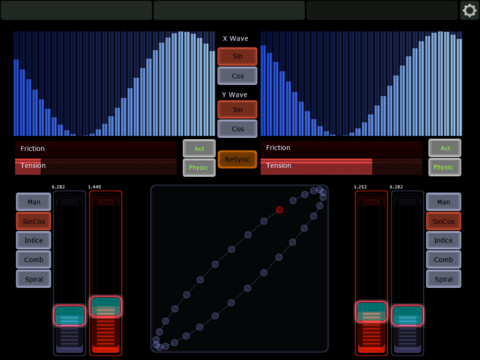Activate SinCos mode on the right panel
The image size is (480, 360).
(x=444, y=221)
